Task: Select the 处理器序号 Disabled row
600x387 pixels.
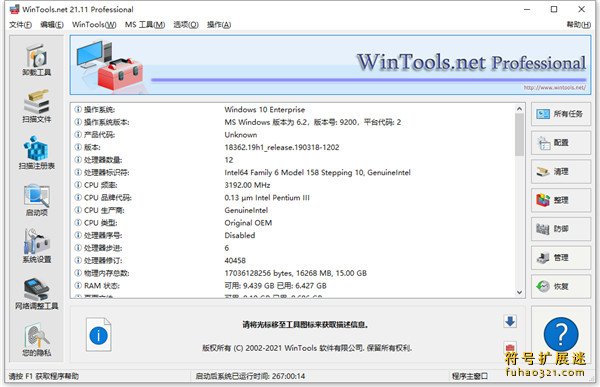Action: click(x=293, y=235)
